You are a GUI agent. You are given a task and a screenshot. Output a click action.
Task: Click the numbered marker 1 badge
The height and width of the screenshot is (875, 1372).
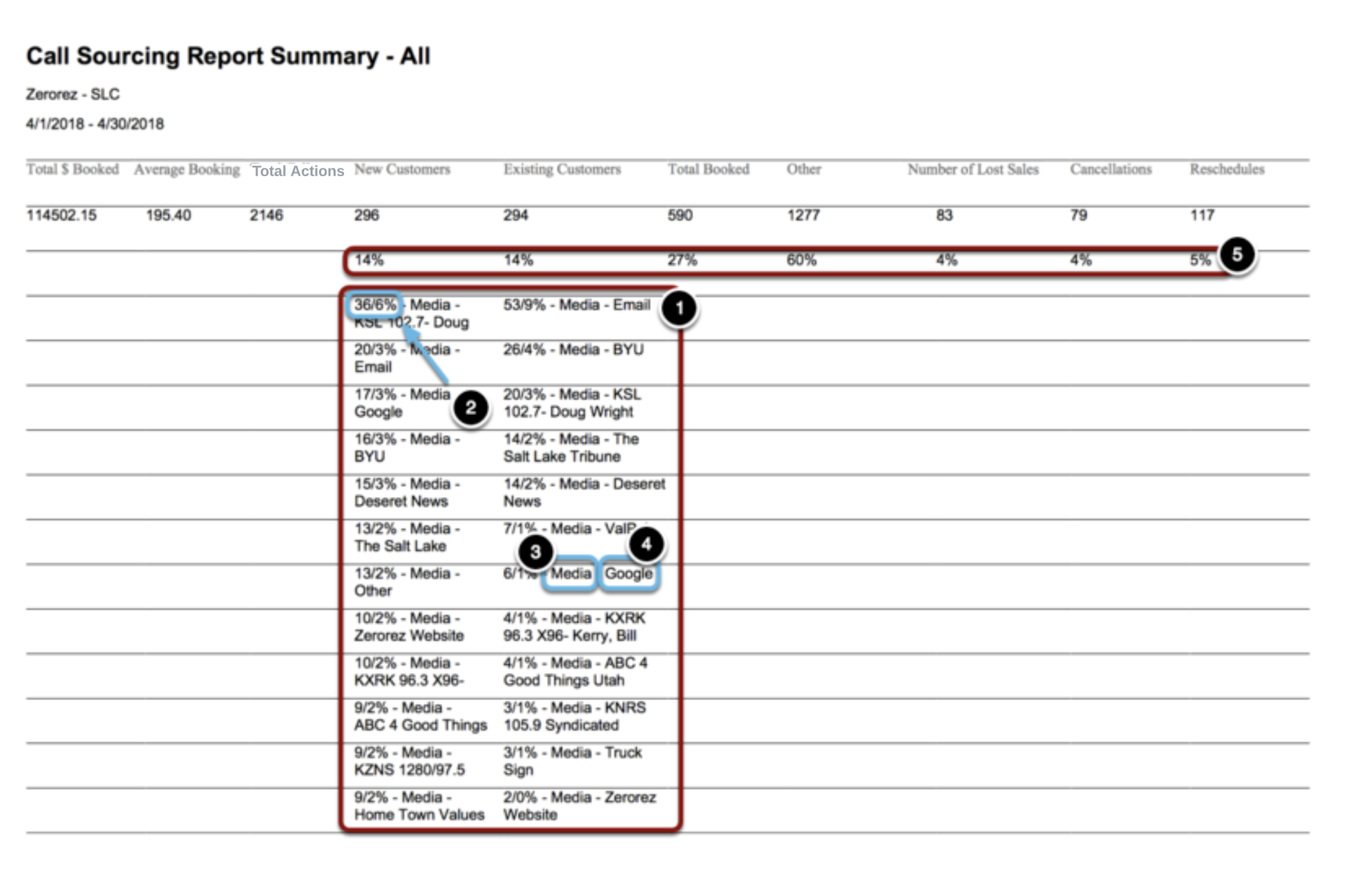tap(679, 308)
